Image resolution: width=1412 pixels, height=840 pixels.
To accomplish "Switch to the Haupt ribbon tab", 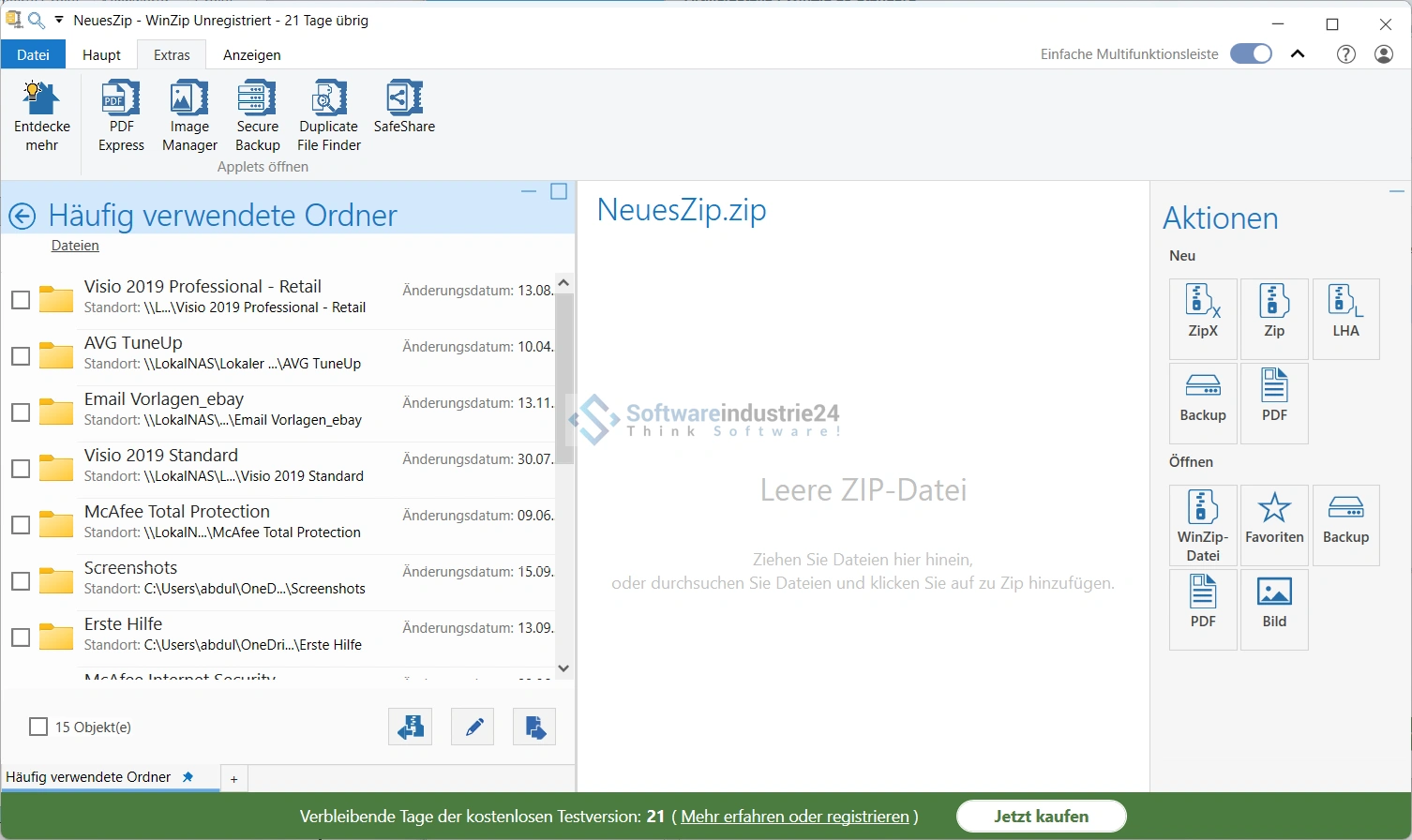I will click(x=101, y=55).
